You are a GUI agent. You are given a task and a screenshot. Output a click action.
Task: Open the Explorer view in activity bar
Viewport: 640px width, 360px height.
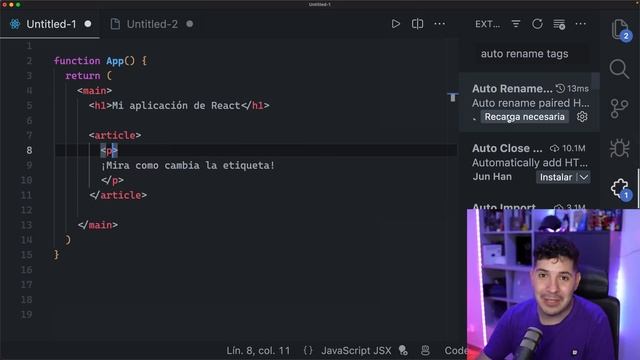pos(620,30)
